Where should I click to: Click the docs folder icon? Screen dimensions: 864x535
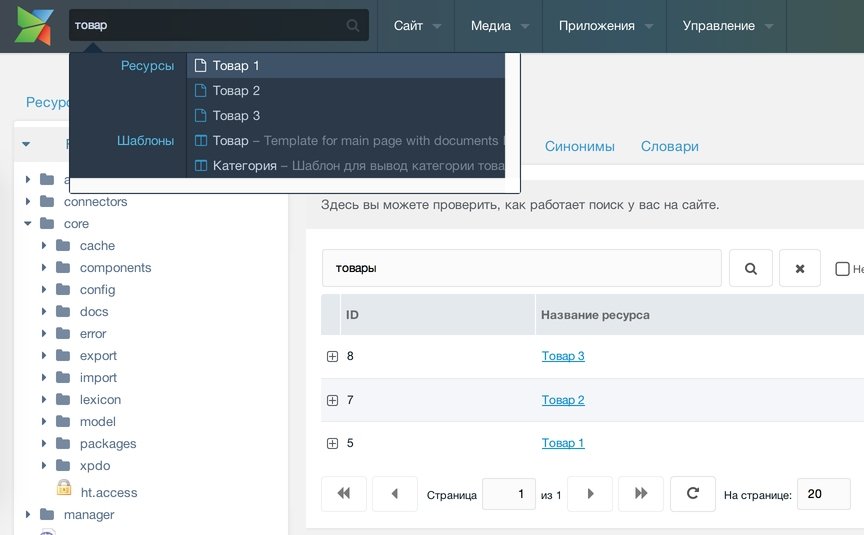(63, 311)
